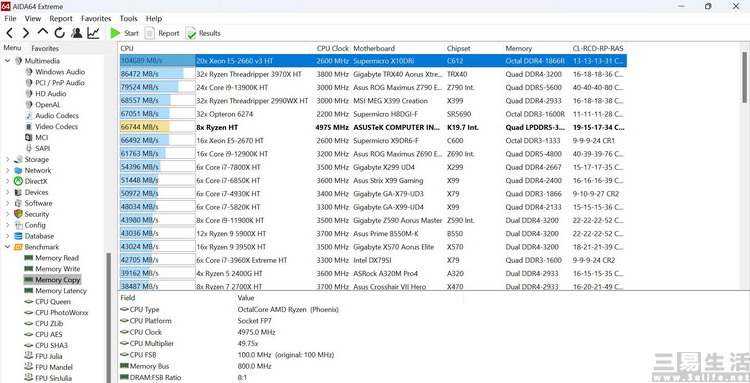Open the graph chart toolbar icon
The height and width of the screenshot is (383, 750).
[93, 33]
